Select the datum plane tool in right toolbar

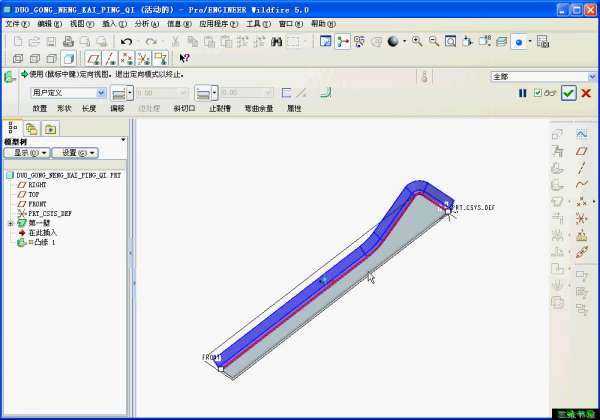[581, 150]
